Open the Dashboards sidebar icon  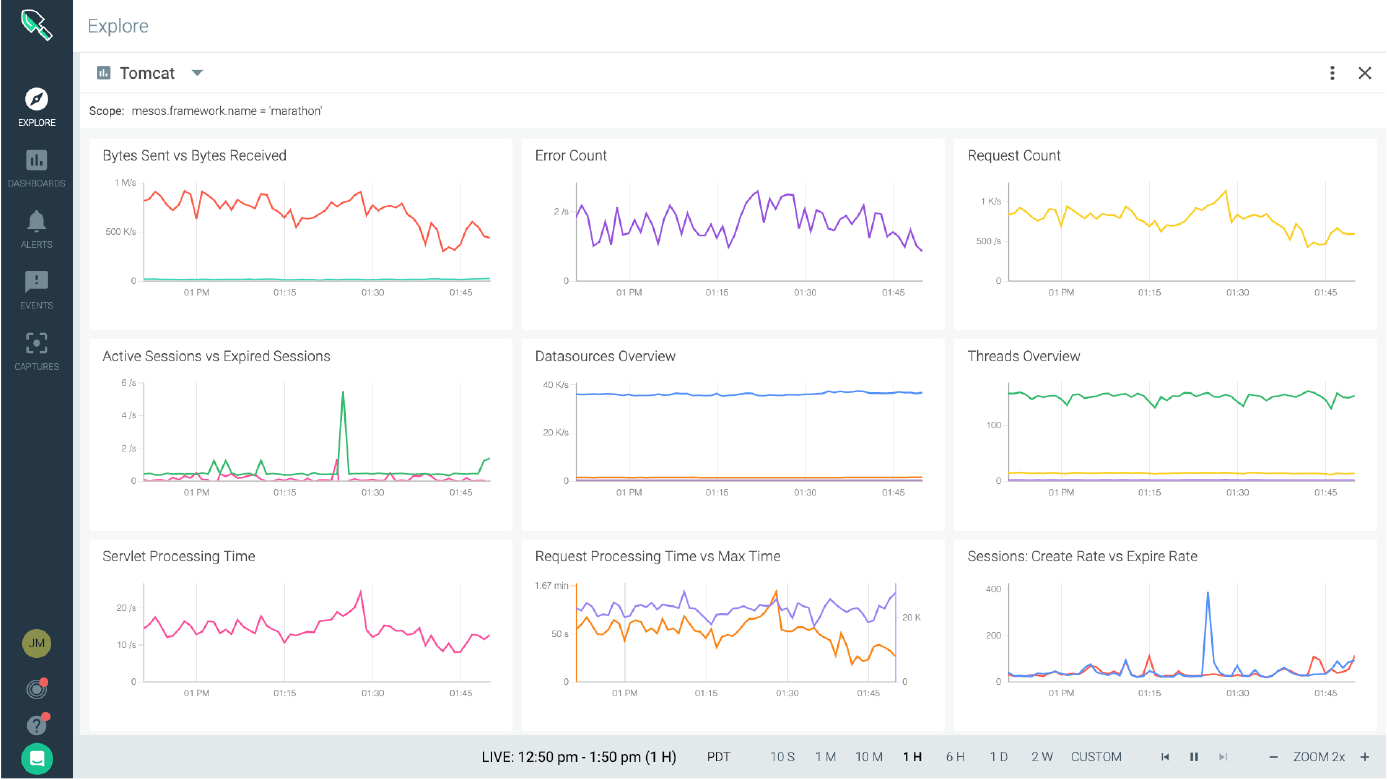pos(36,160)
